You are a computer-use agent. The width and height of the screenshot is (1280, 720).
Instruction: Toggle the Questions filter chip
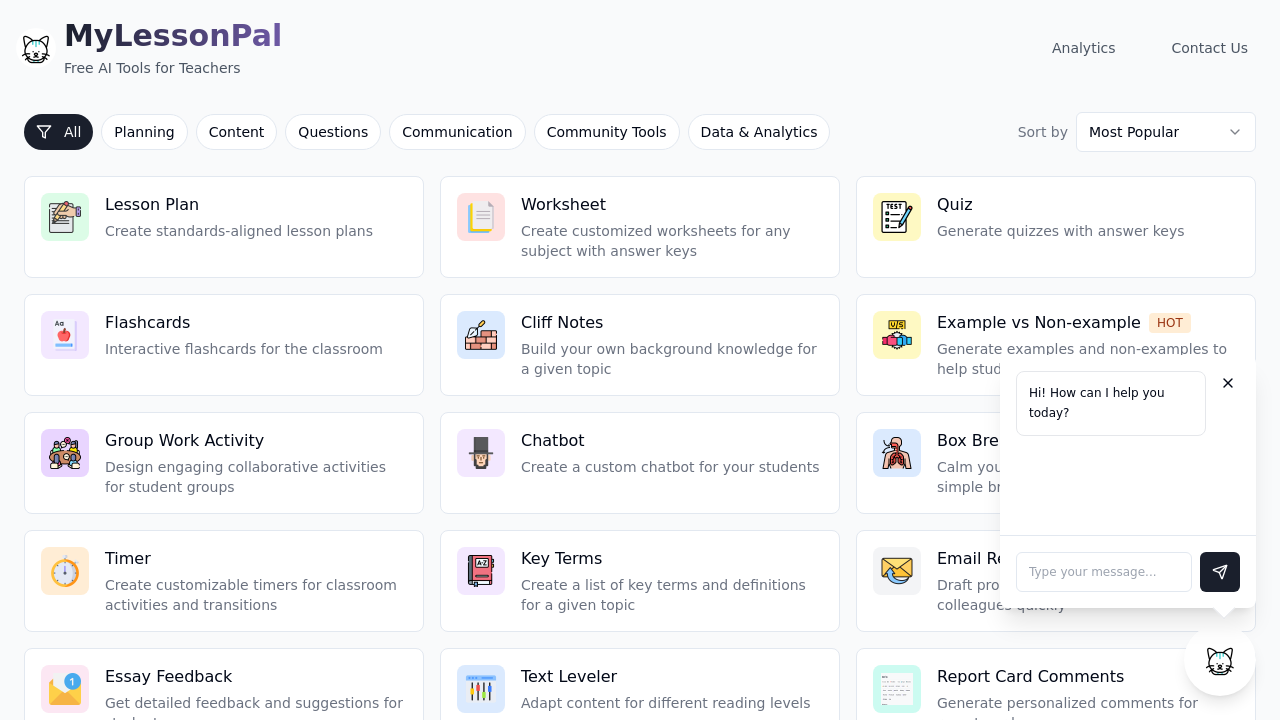(333, 132)
